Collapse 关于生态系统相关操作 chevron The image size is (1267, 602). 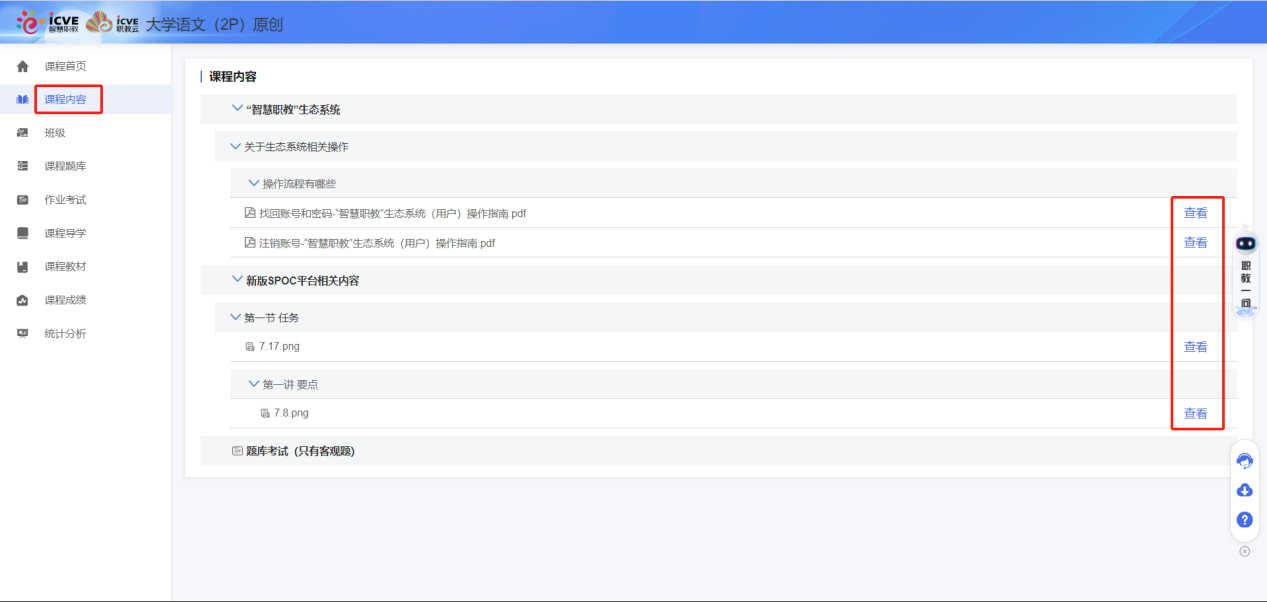click(x=235, y=146)
